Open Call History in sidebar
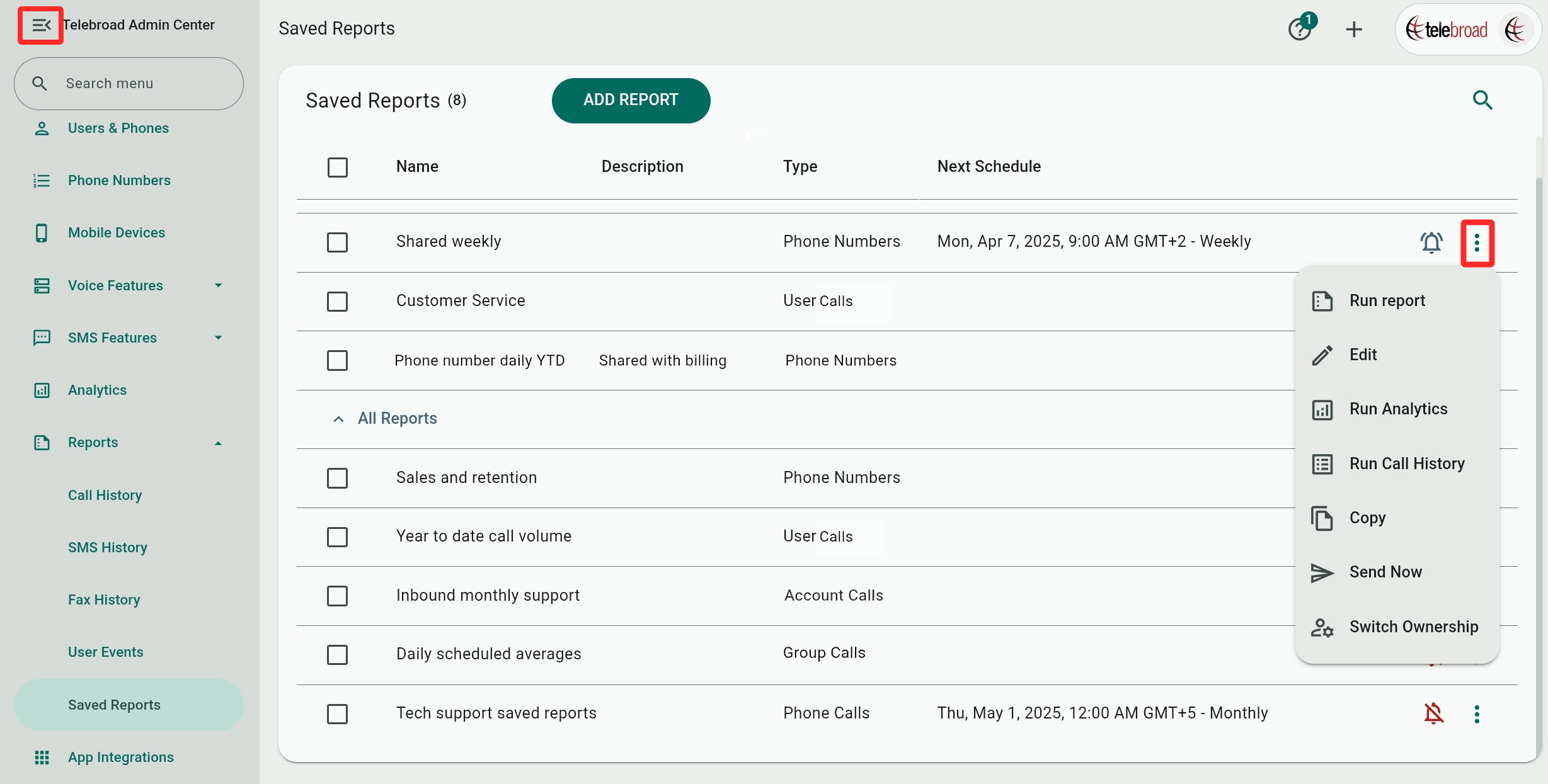 coord(105,495)
